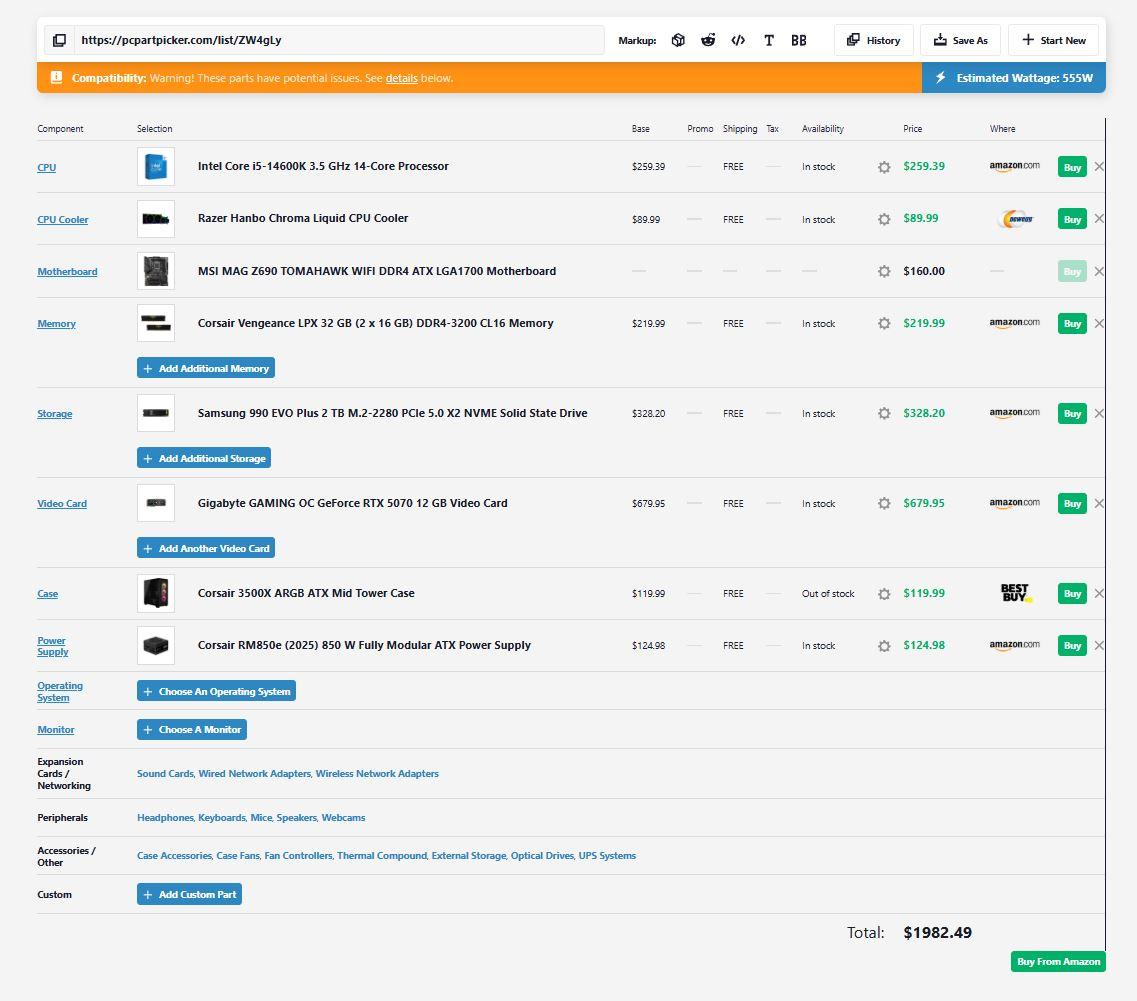The width and height of the screenshot is (1137, 1001).
Task: Select plain text markup icon
Action: click(x=769, y=41)
